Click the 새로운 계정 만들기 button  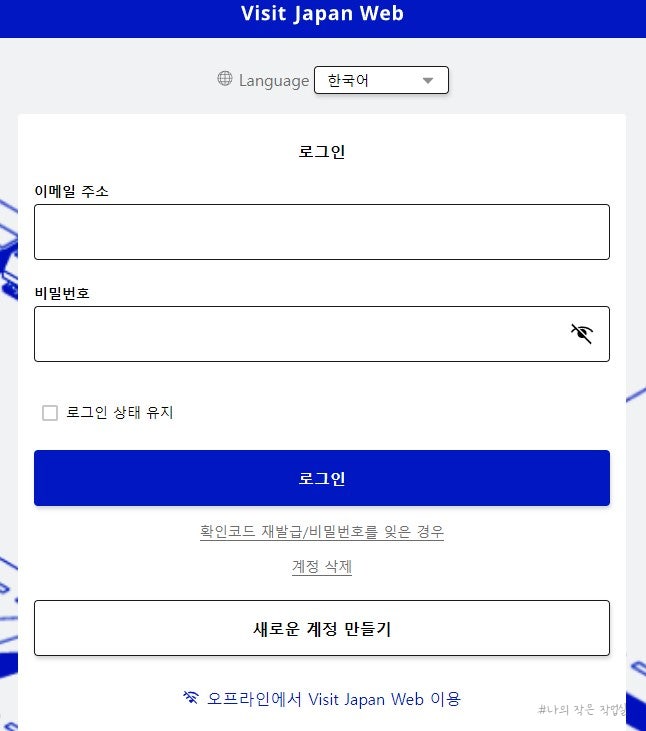tap(322, 628)
